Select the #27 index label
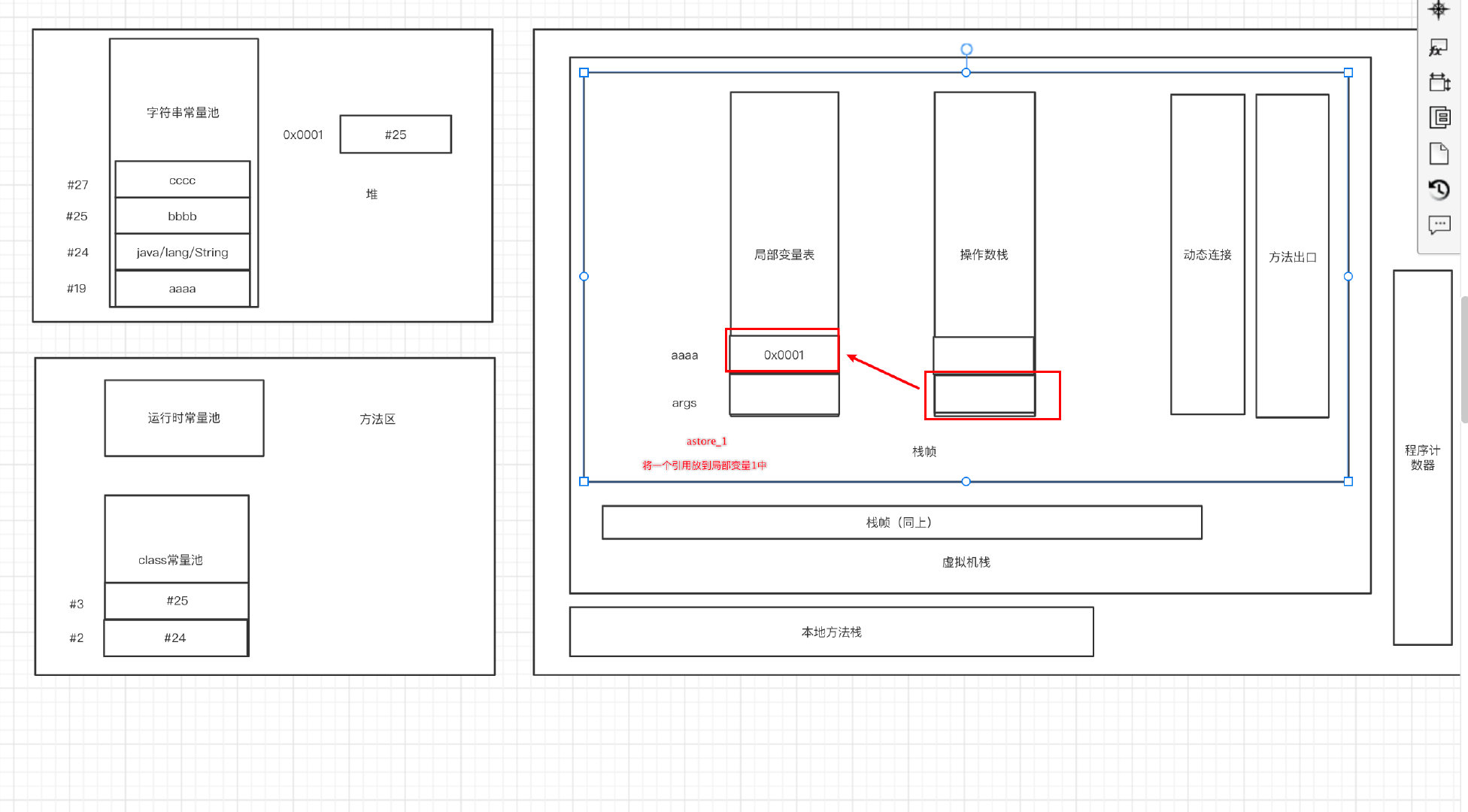This screenshot has width=1468, height=812. coord(77,184)
